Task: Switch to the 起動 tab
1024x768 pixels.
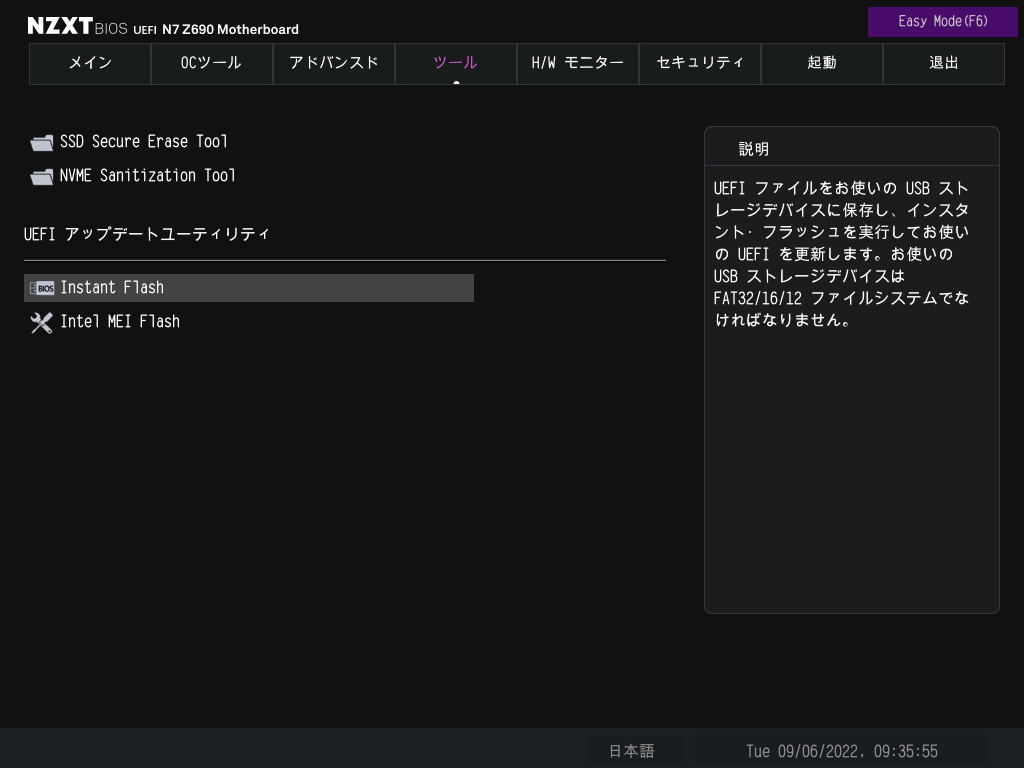Action: 822,63
